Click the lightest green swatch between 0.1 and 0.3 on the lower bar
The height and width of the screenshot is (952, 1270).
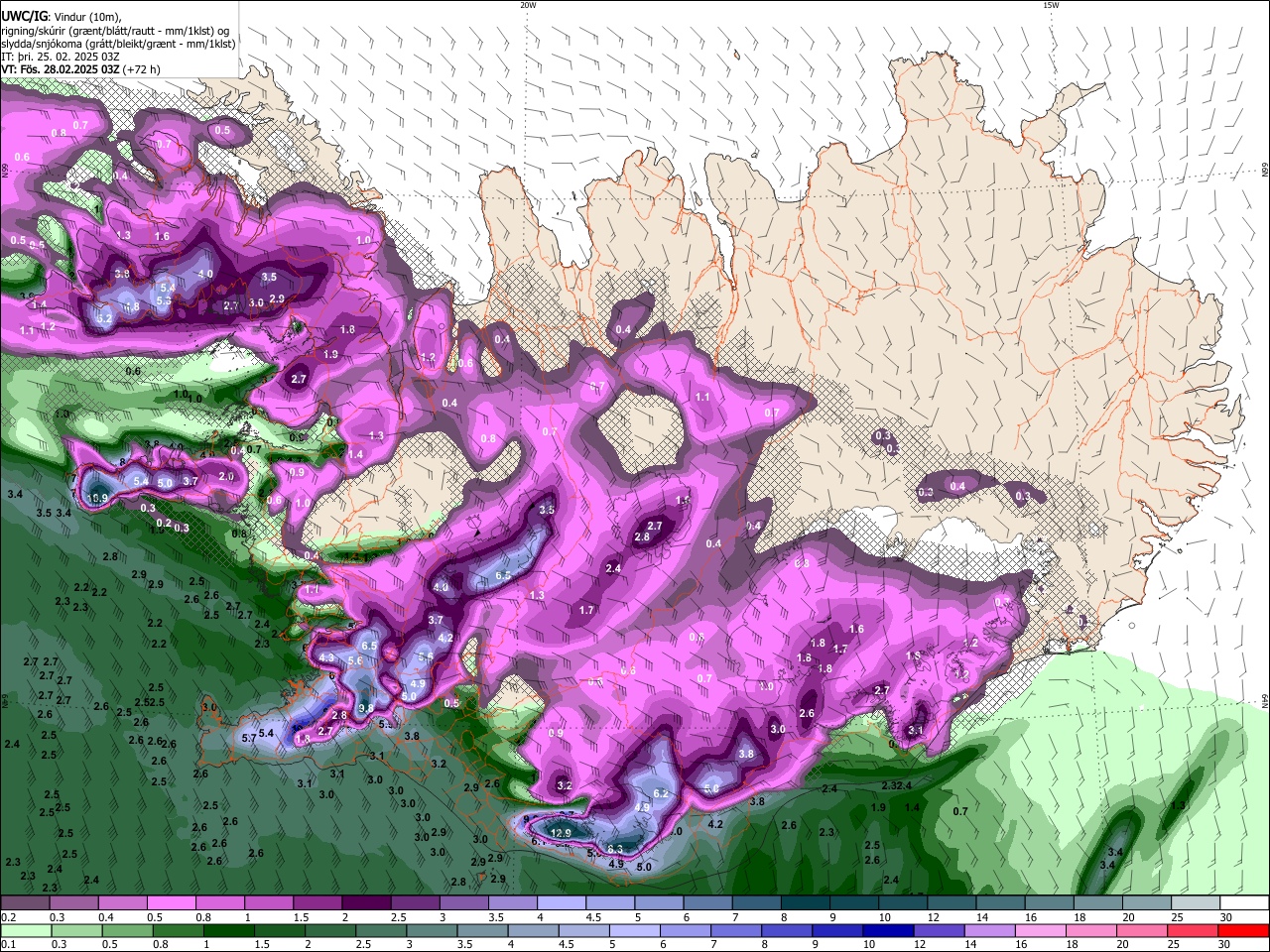click(x=26, y=930)
